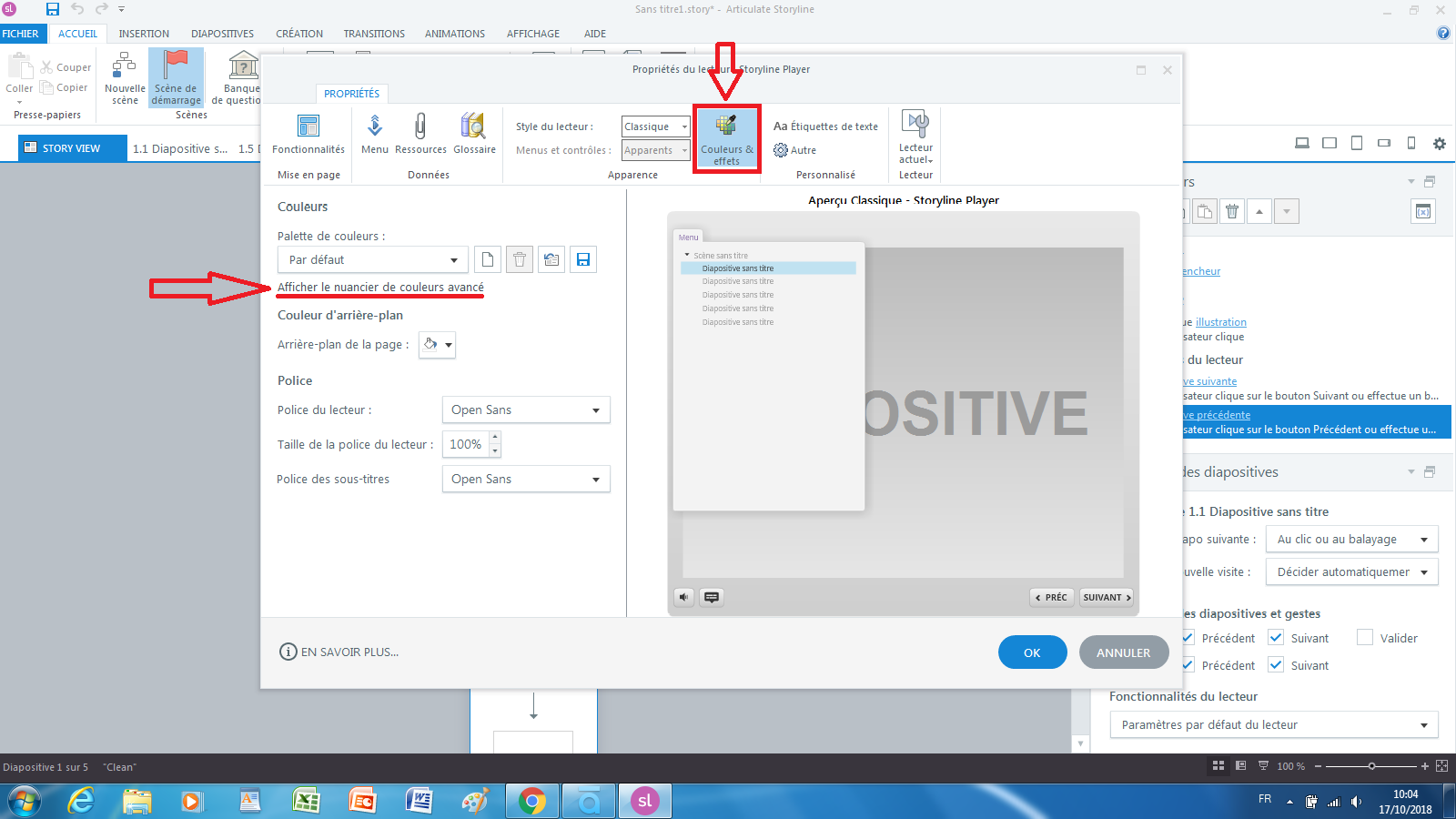Click the Windows Start button
Viewport: 1456px width, 819px height.
25,801
